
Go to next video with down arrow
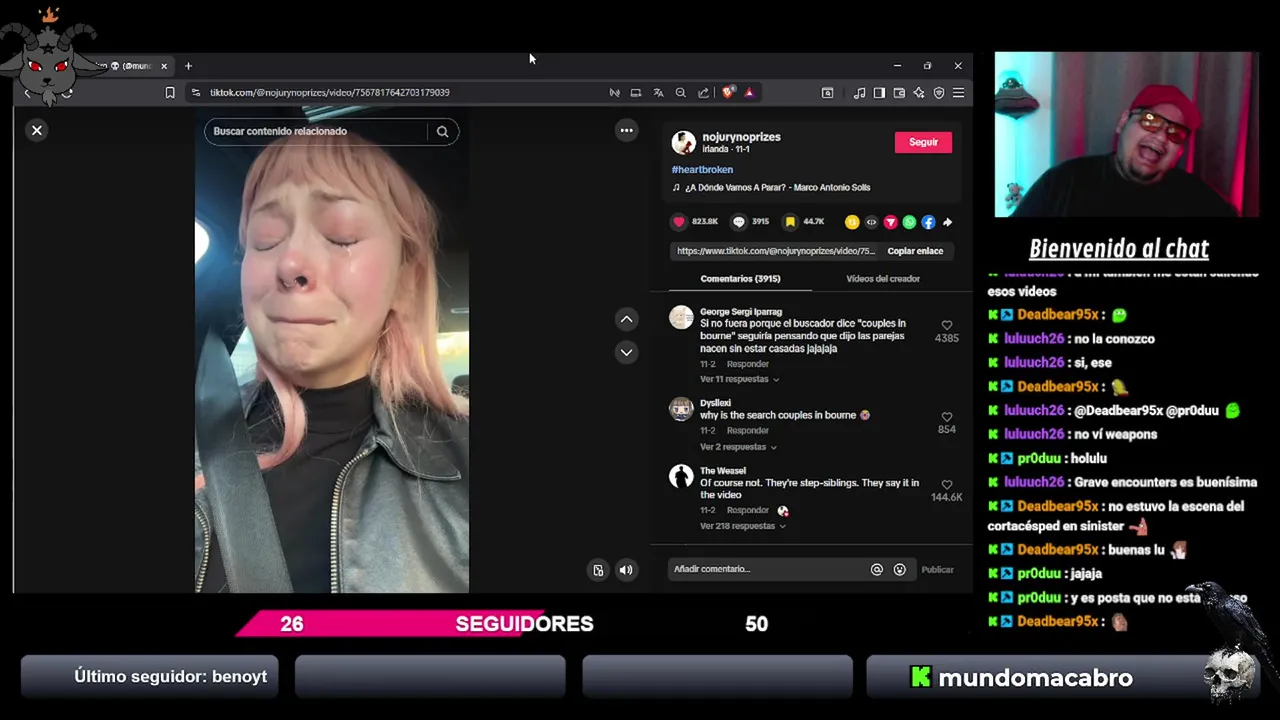tap(626, 352)
